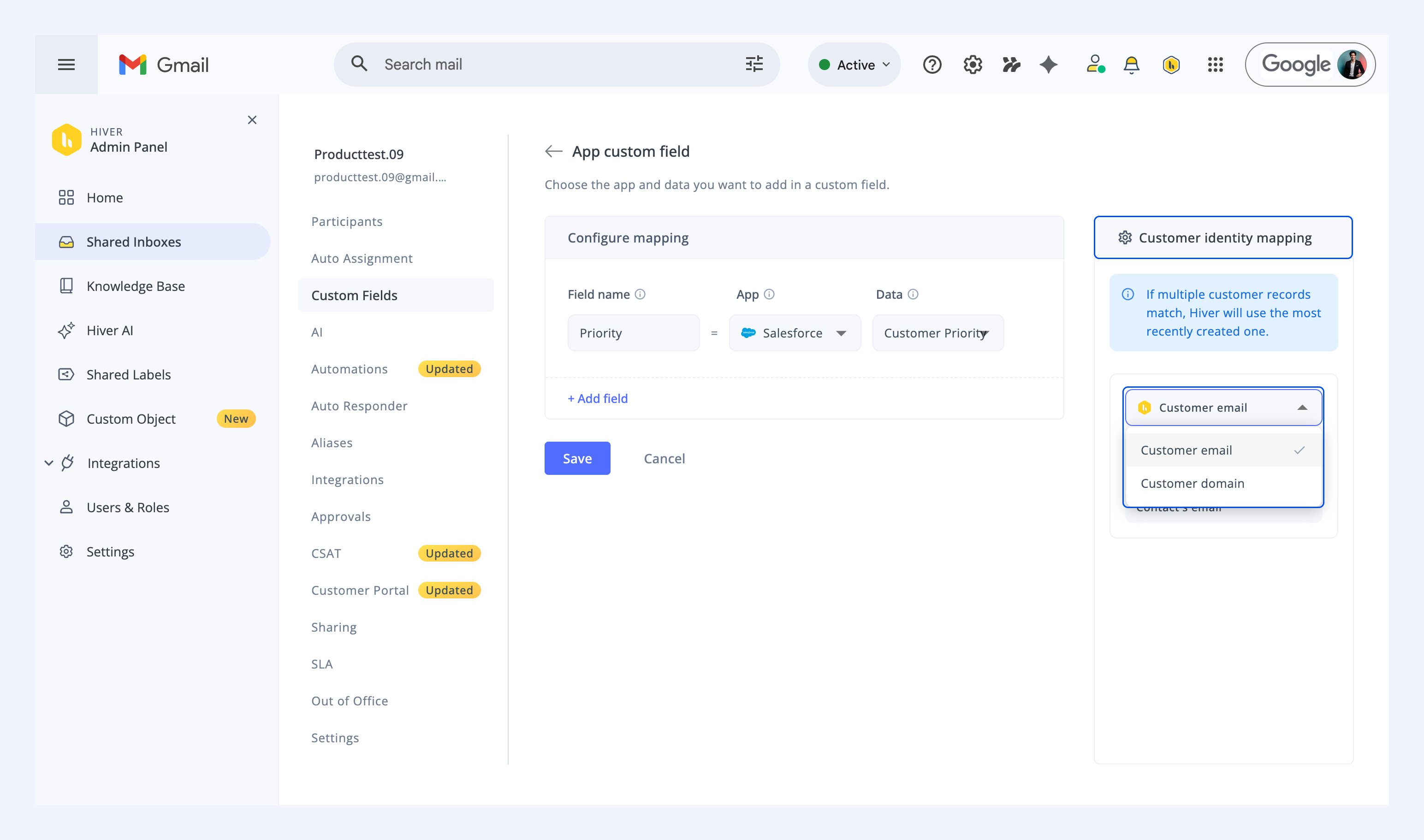Go back using the arrow beside App custom field
Image resolution: width=1424 pixels, height=840 pixels.
pos(553,151)
